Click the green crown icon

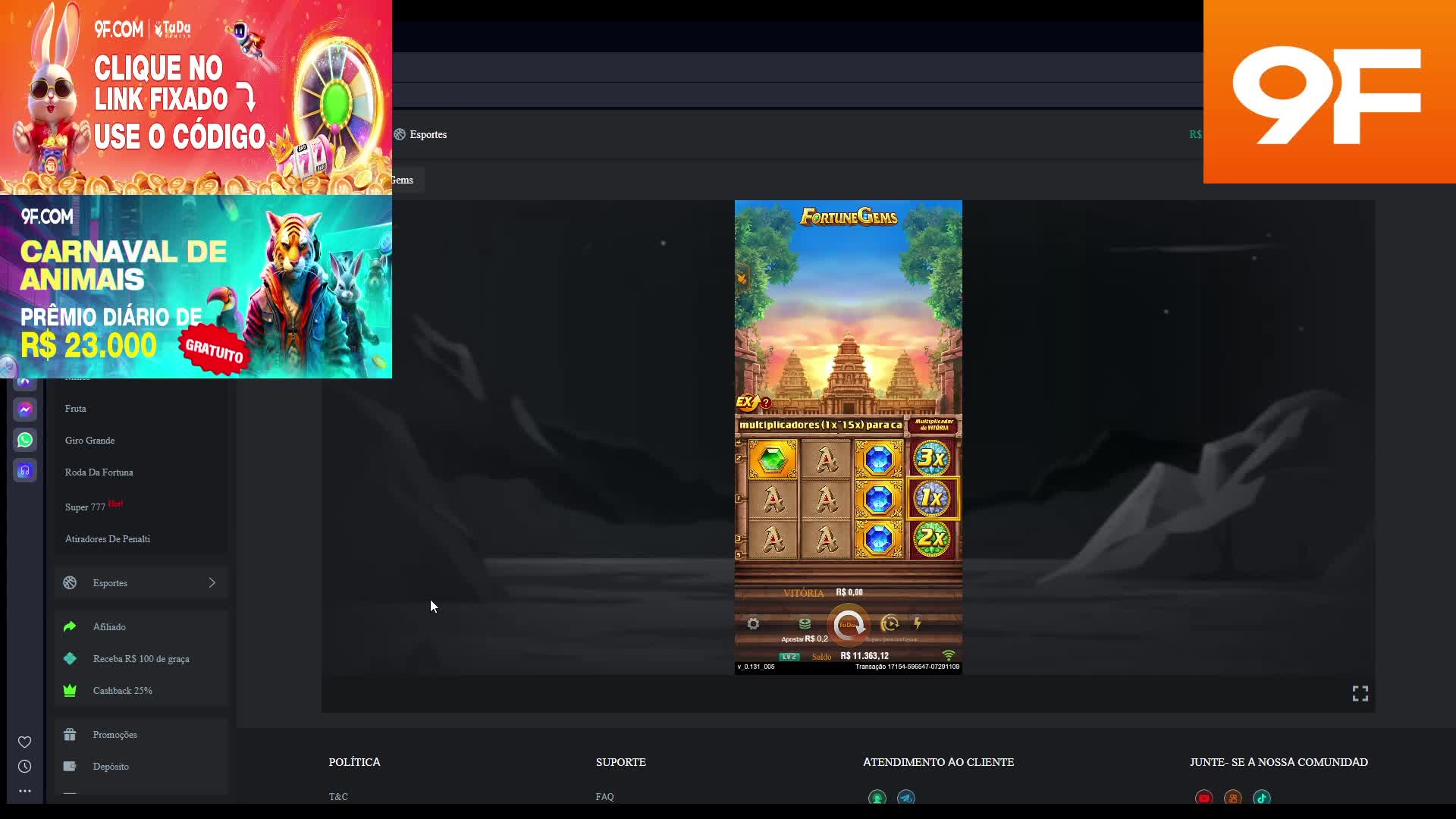[70, 690]
